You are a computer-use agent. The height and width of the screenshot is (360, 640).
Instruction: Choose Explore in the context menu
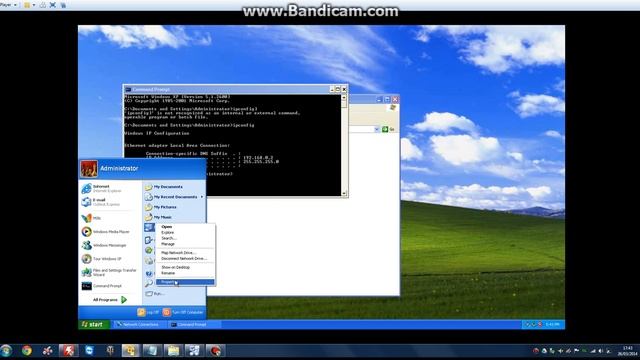click(185, 232)
